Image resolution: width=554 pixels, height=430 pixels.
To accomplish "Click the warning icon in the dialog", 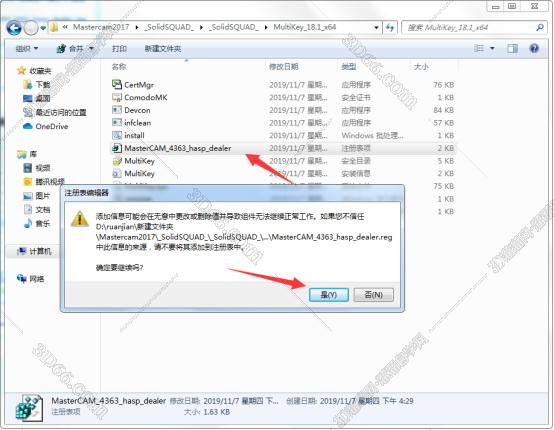I will click(80, 219).
